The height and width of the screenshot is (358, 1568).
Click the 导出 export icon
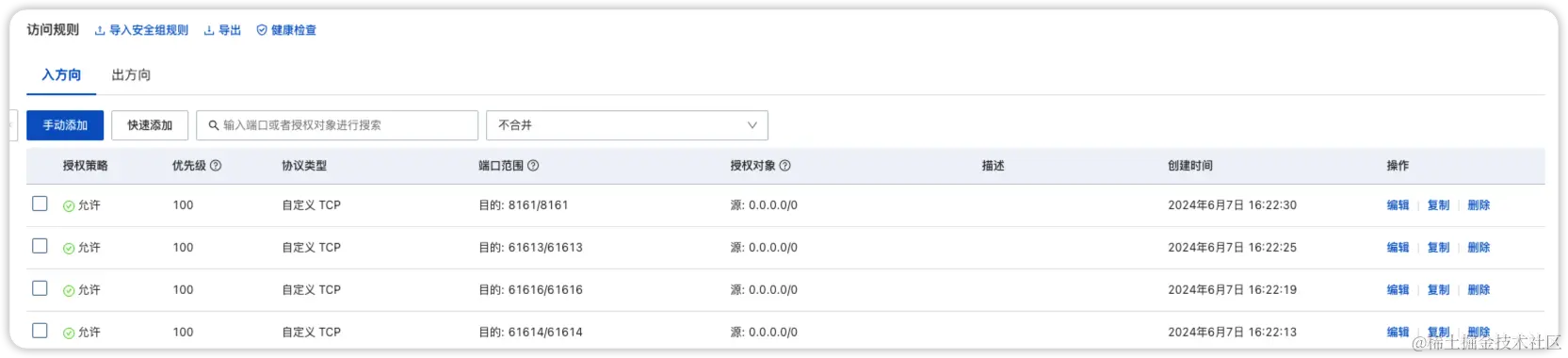[x=209, y=31]
